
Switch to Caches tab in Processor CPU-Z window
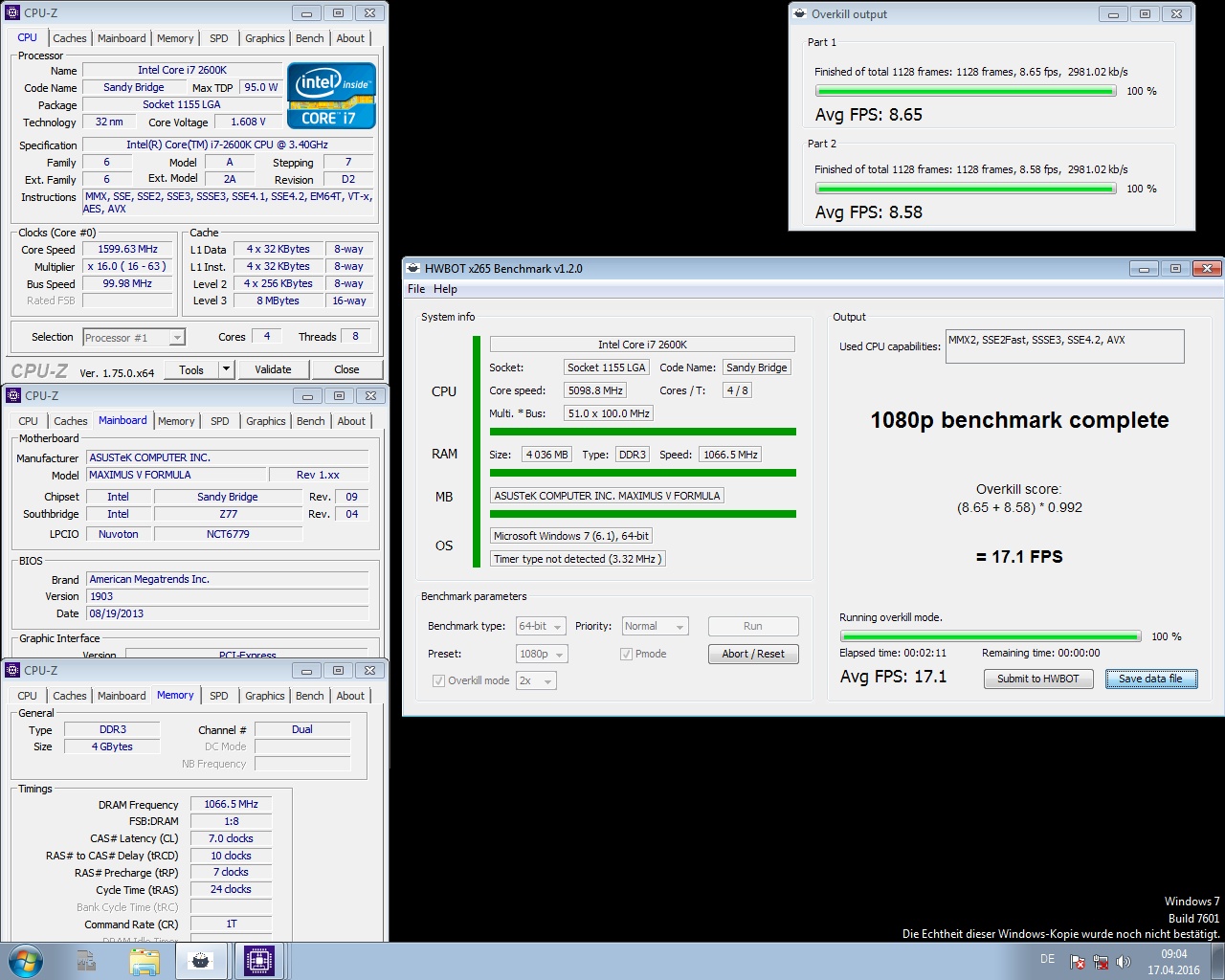(x=70, y=38)
